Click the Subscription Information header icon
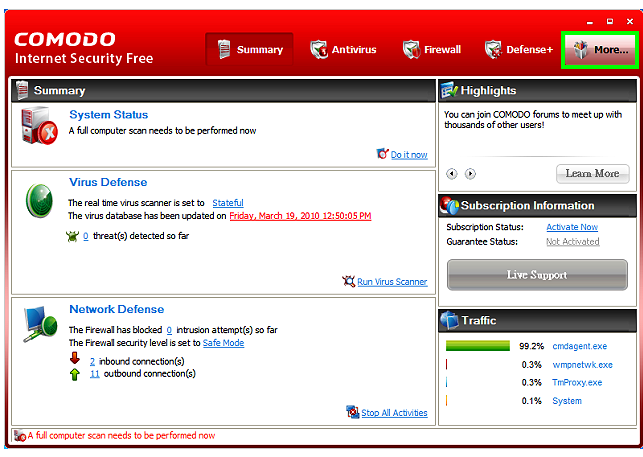The image size is (643, 457). pos(449,206)
